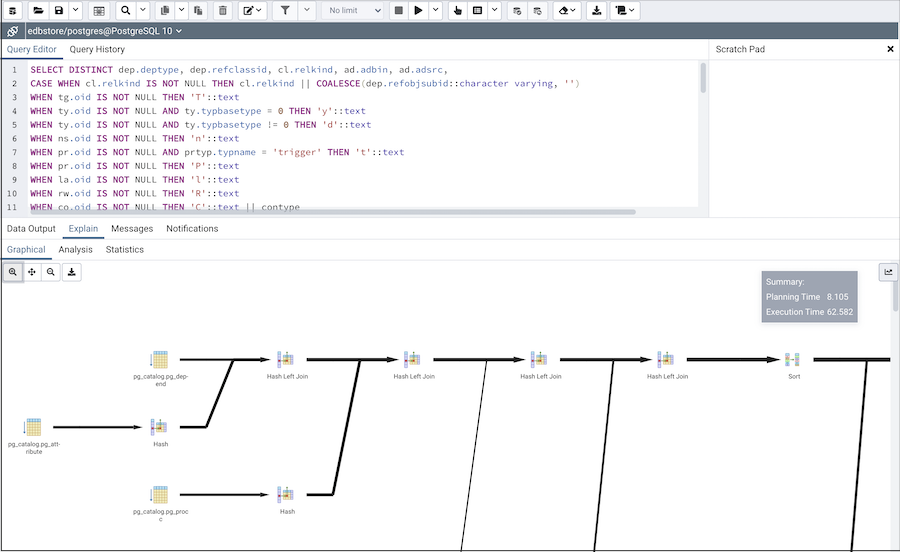Open the Macros dropdown icon
900x552 pixels.
coord(625,10)
